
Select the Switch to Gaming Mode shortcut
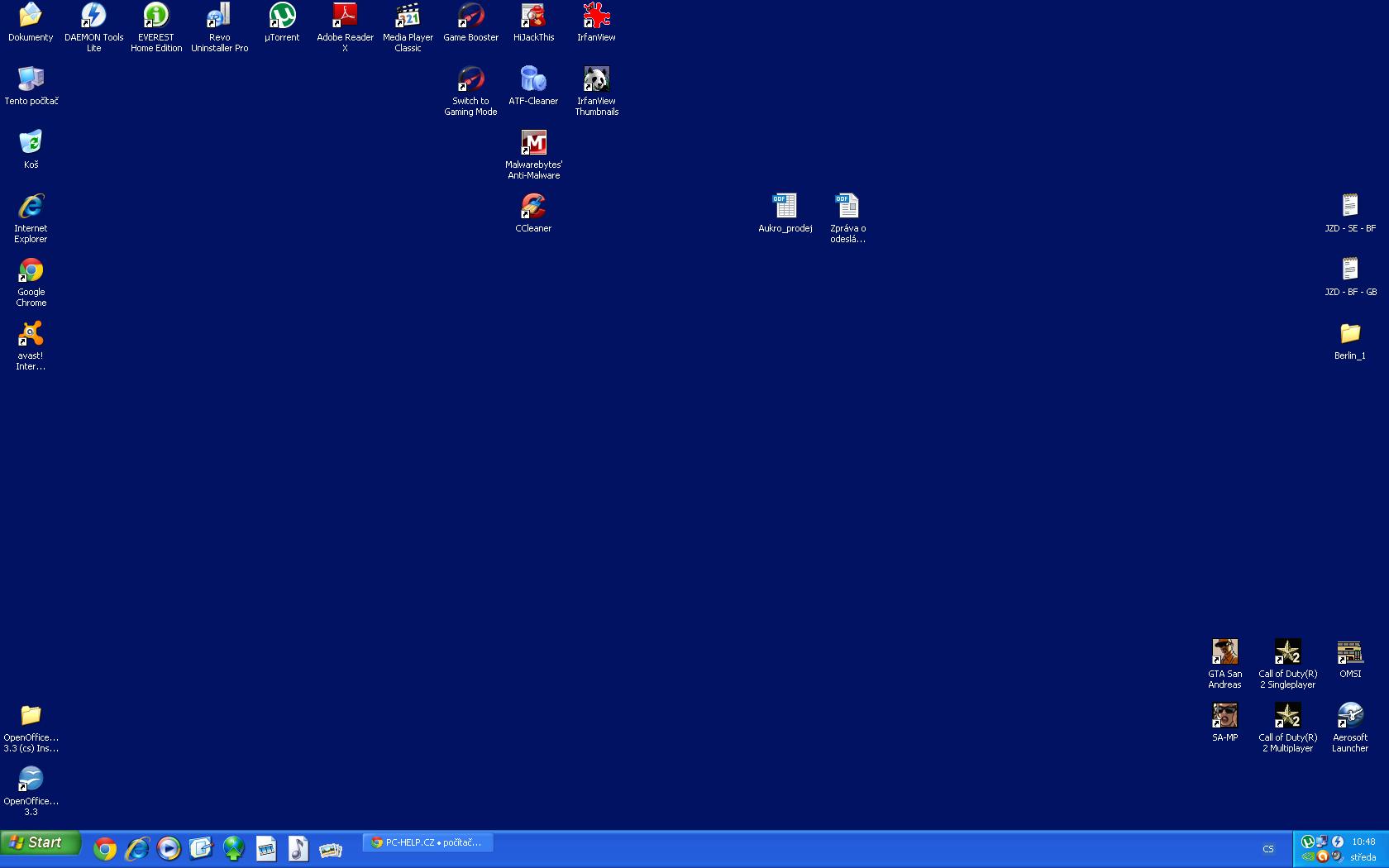(470, 79)
